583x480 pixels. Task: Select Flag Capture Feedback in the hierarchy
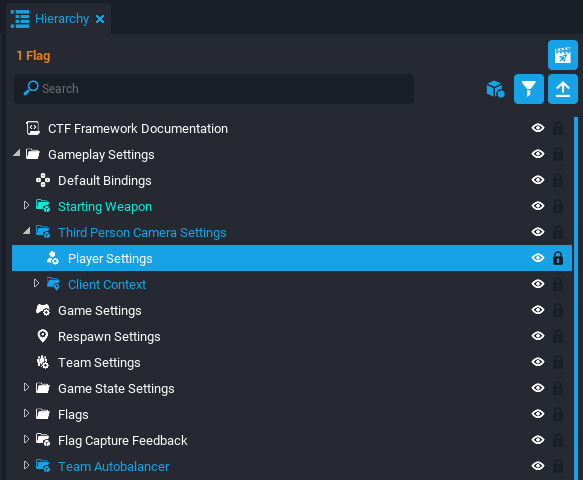coord(122,440)
